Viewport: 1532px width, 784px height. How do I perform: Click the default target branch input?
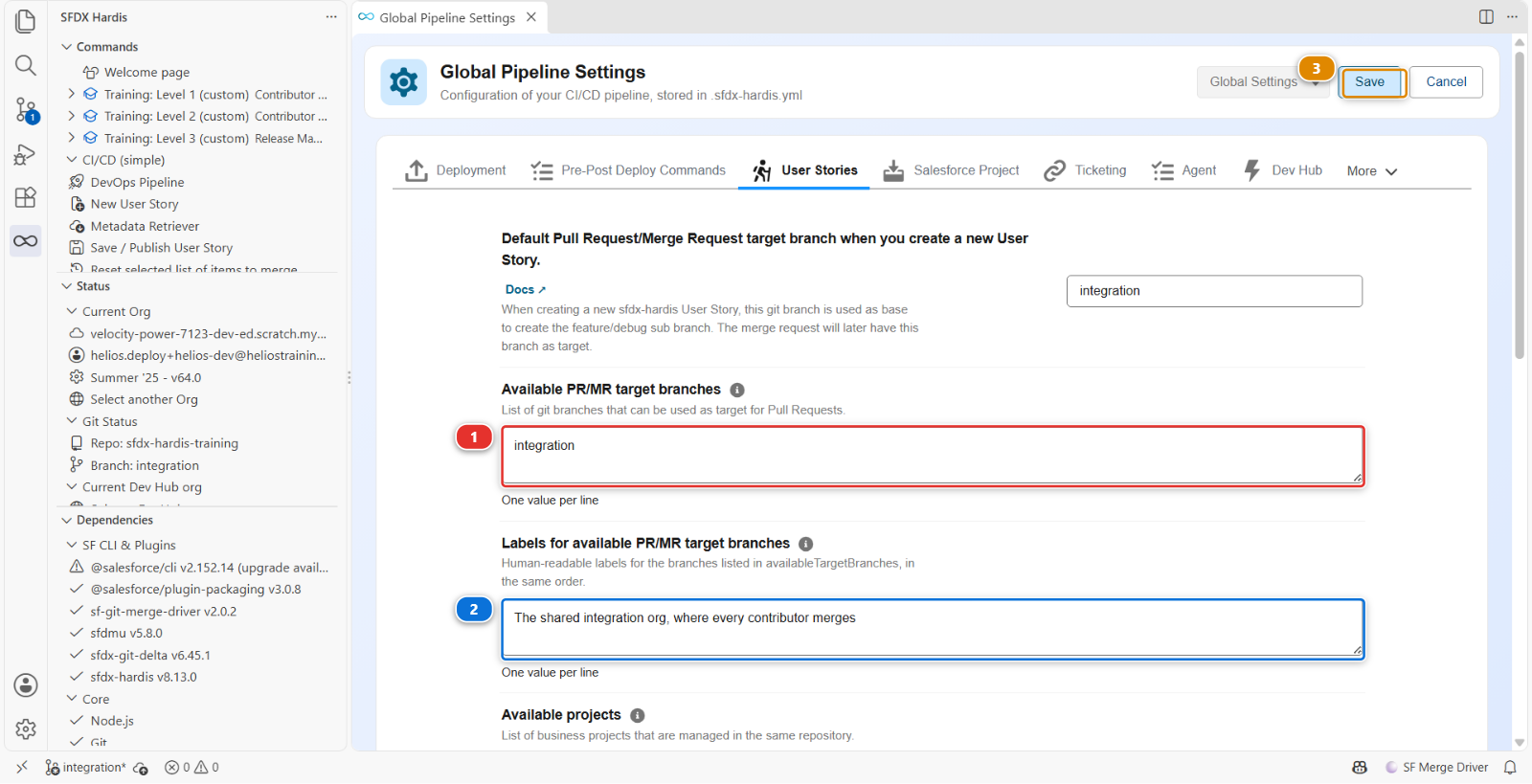1214,291
